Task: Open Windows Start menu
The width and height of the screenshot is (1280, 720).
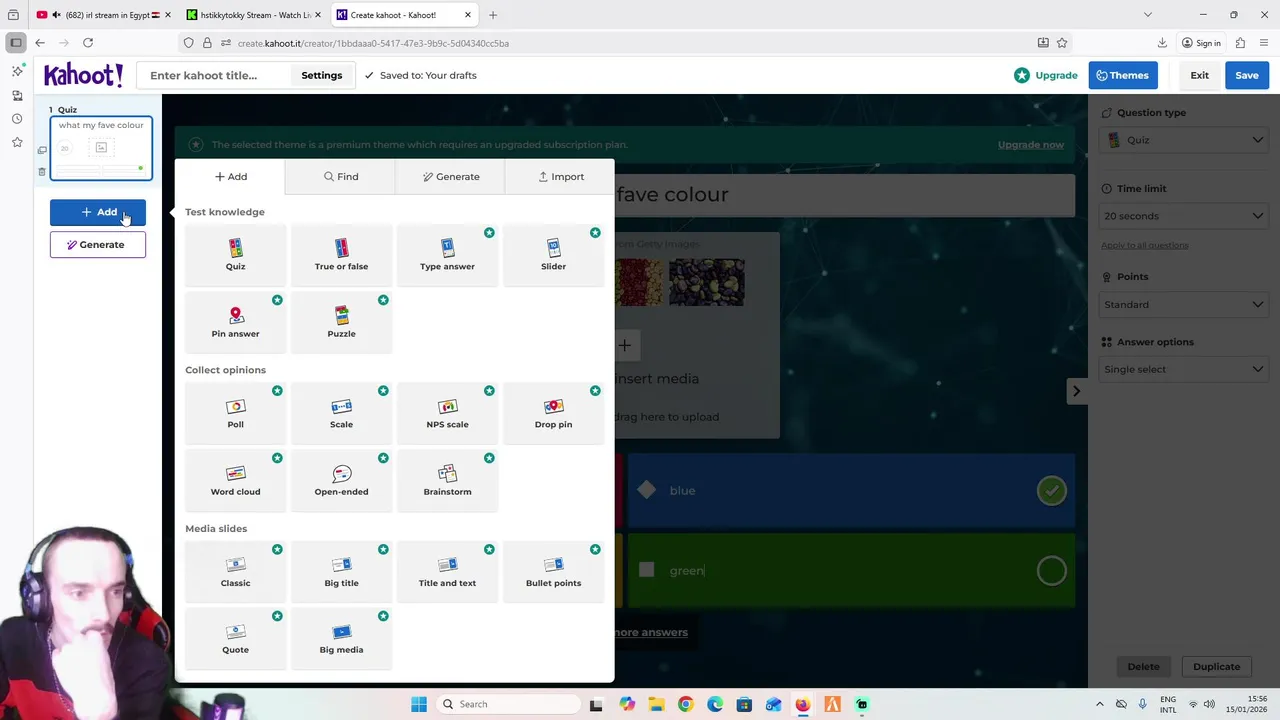Action: point(419,704)
